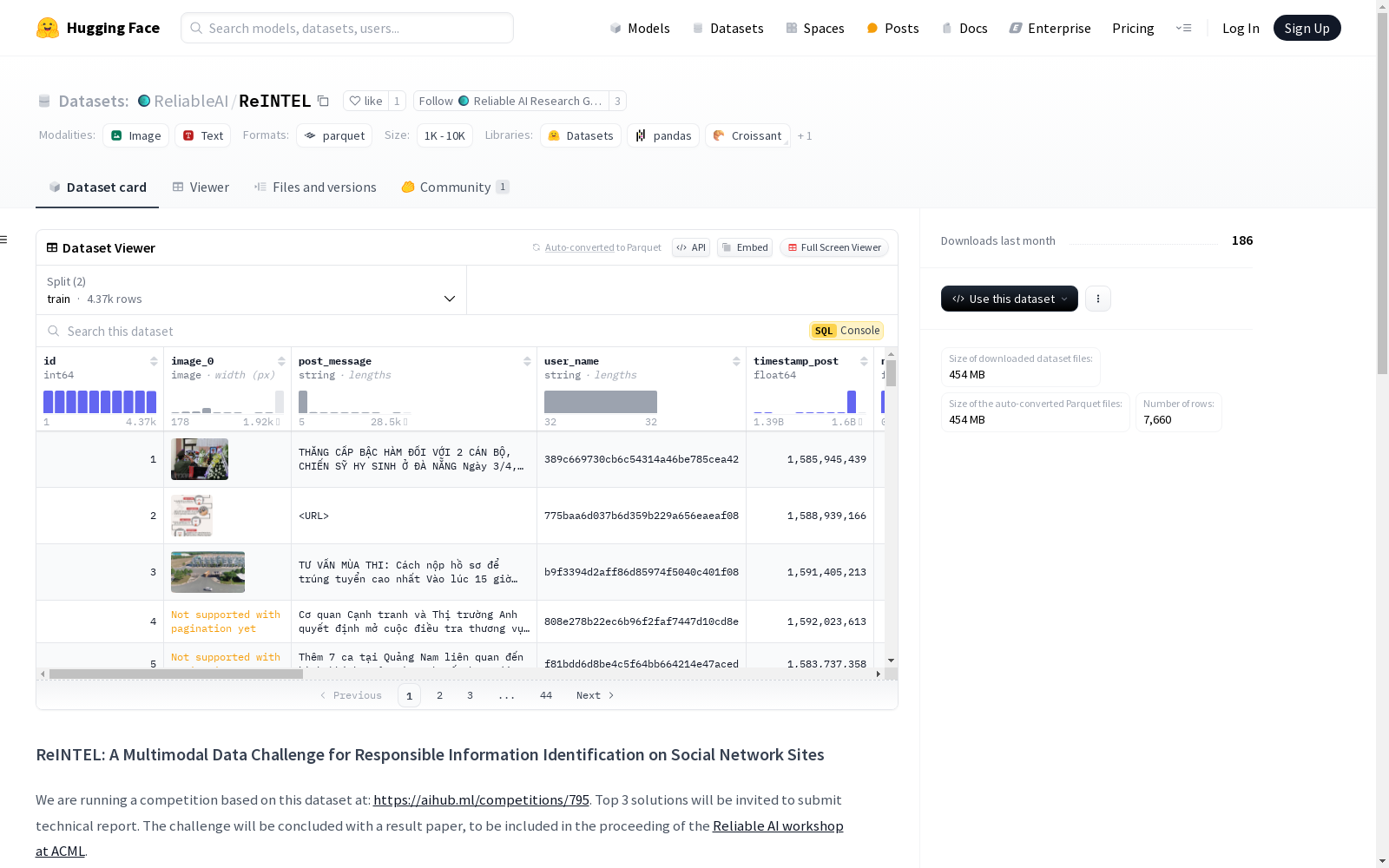
Task: Like the ReINTEL dataset
Action: click(x=365, y=101)
